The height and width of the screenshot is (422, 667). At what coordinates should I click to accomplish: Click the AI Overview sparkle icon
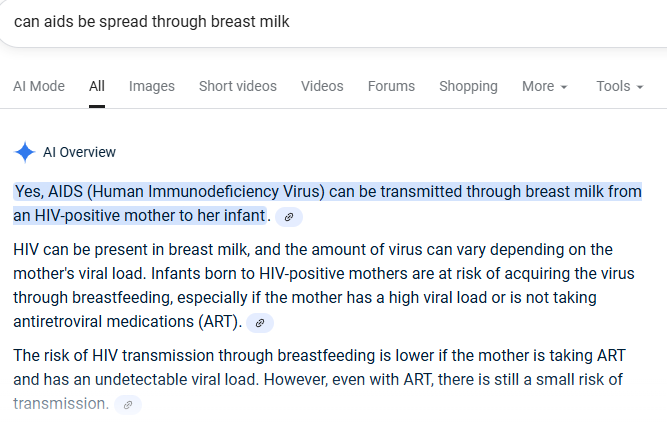25,152
